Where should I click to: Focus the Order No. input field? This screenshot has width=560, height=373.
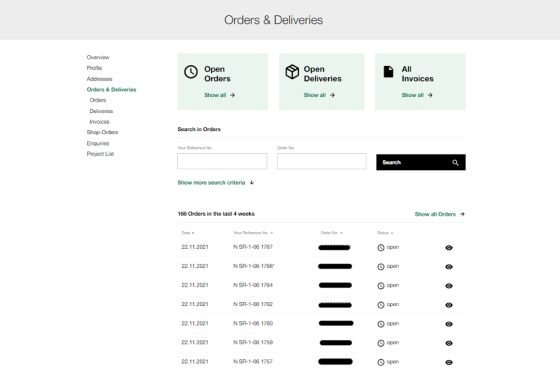coord(321,161)
